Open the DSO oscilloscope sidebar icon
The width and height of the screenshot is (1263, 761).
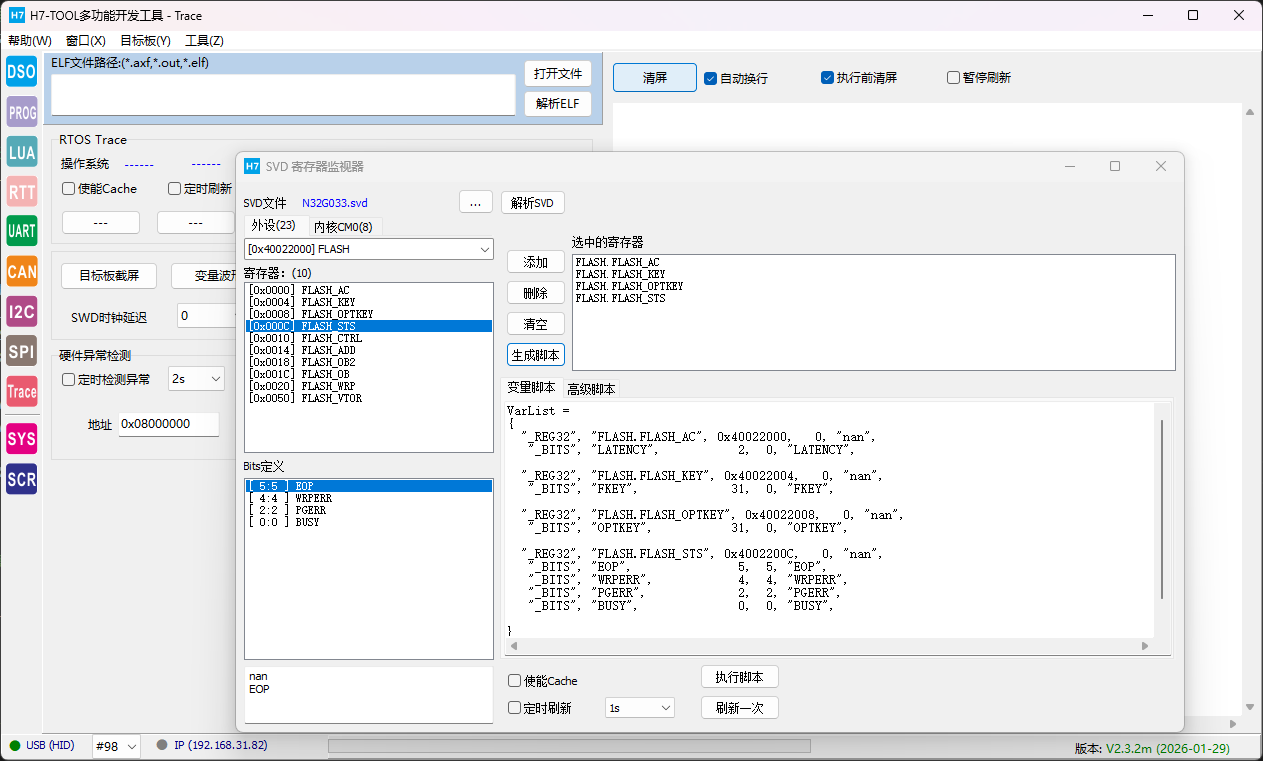tap(21, 71)
